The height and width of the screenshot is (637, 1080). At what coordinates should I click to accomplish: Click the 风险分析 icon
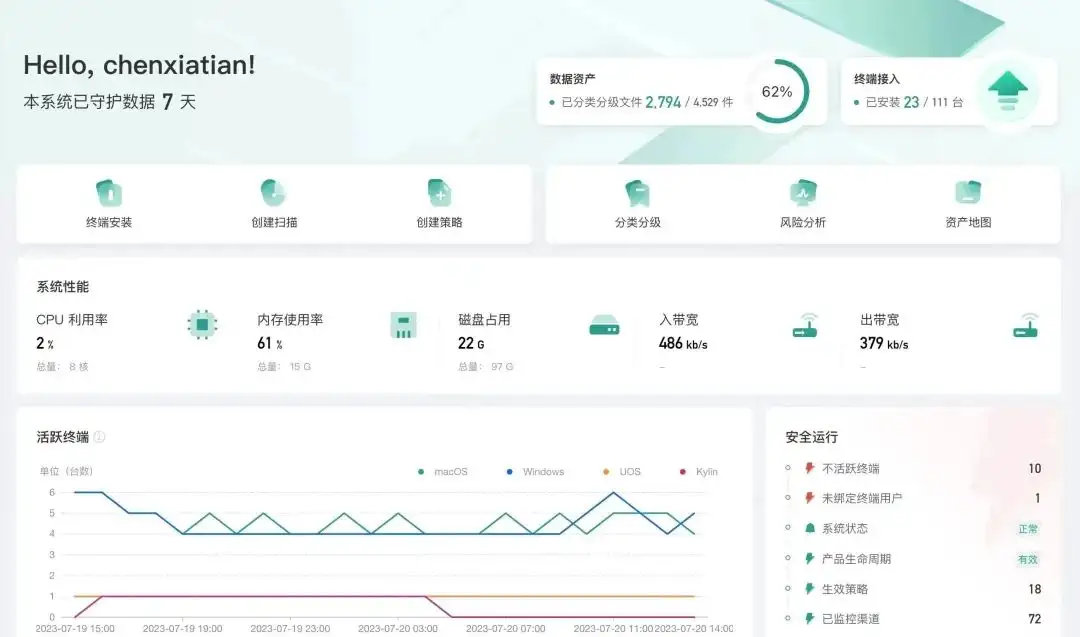point(803,193)
